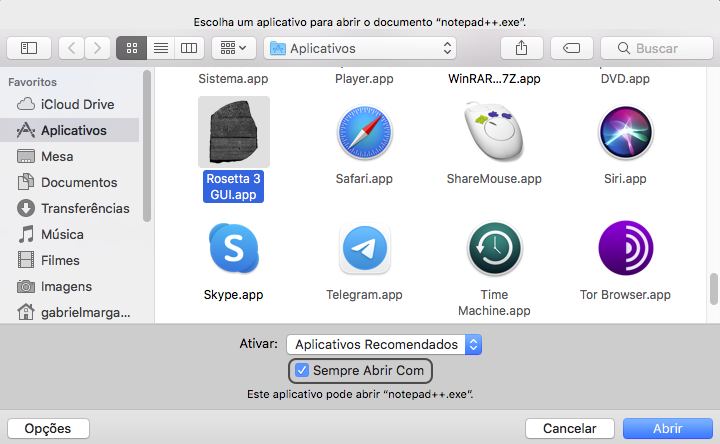Select the Telegram app icon
The width and height of the screenshot is (720, 444).
click(365, 248)
